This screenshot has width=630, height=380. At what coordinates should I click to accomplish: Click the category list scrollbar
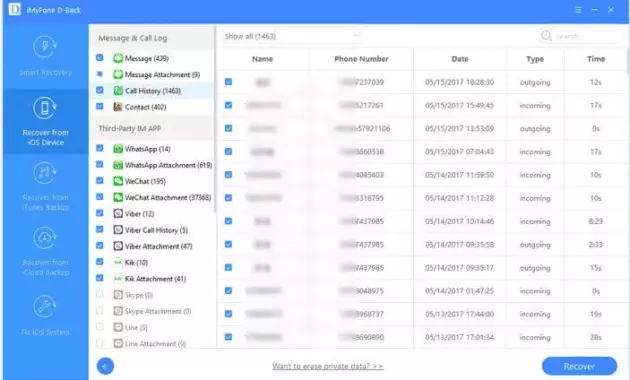pos(215,118)
